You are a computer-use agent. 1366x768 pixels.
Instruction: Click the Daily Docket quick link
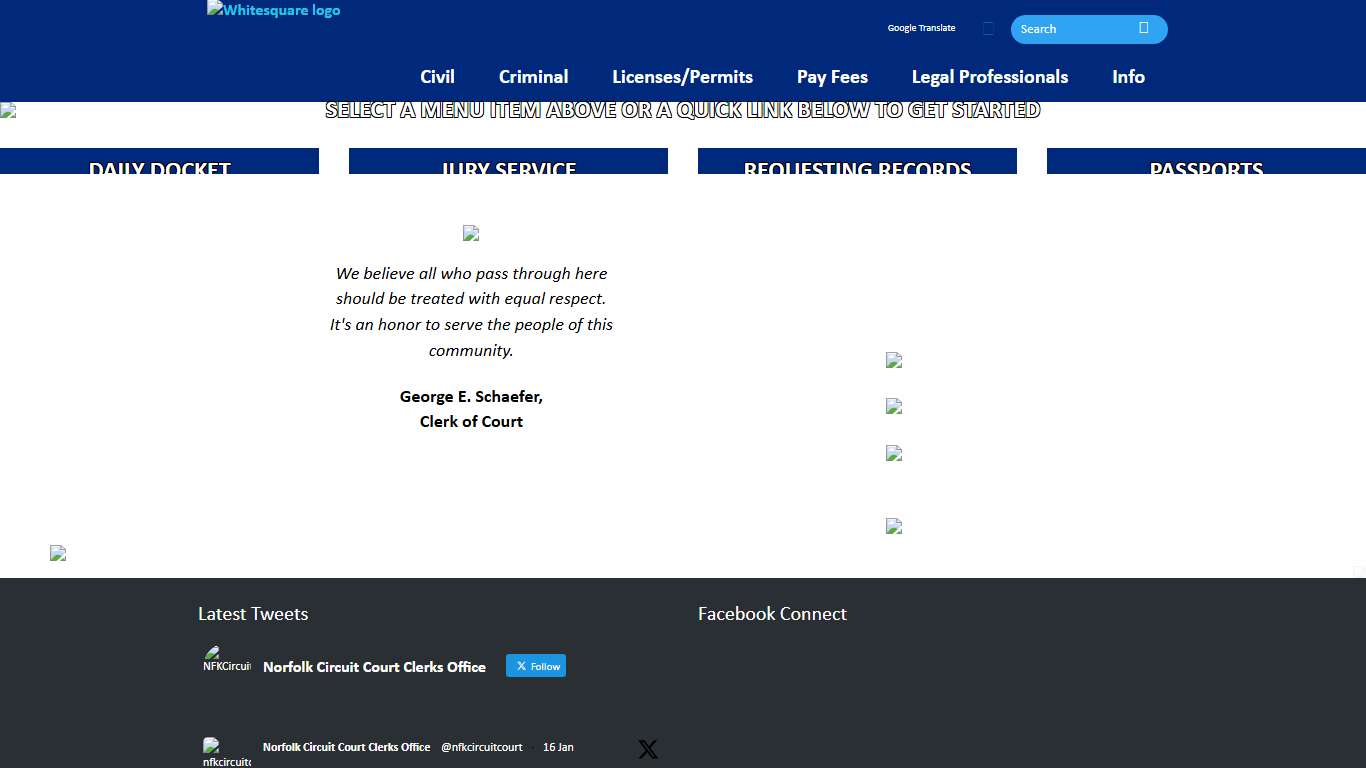point(160,163)
